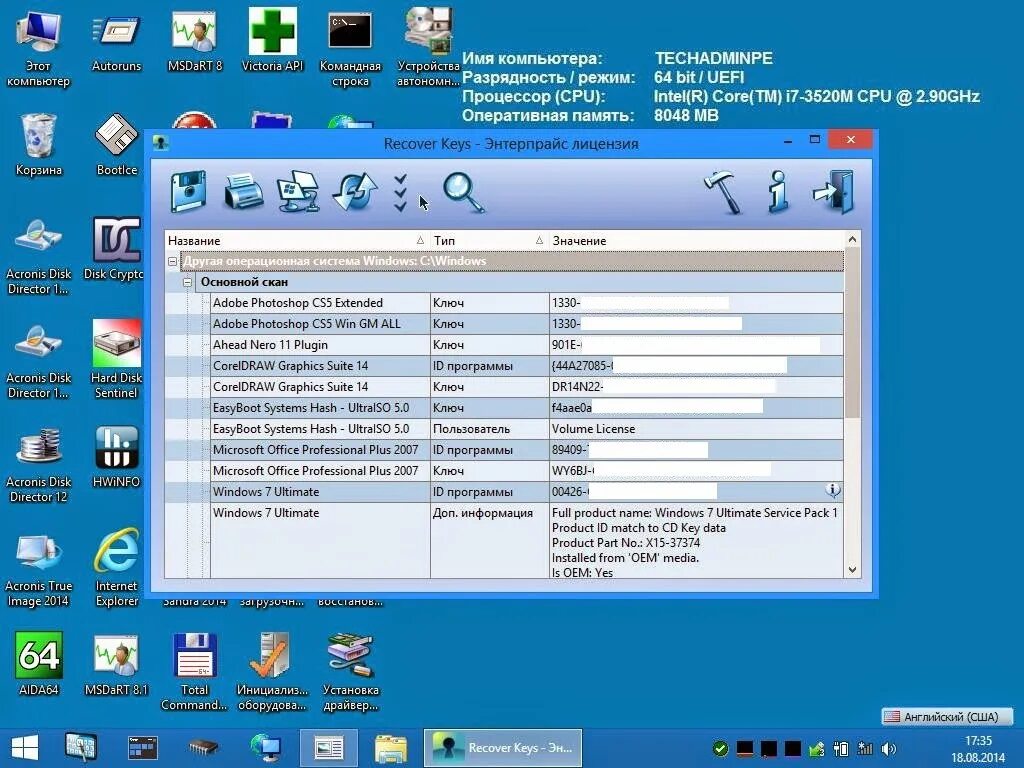This screenshot has height=768, width=1024.
Task: Open the AIDA64 desktop icon
Action: tap(39, 664)
